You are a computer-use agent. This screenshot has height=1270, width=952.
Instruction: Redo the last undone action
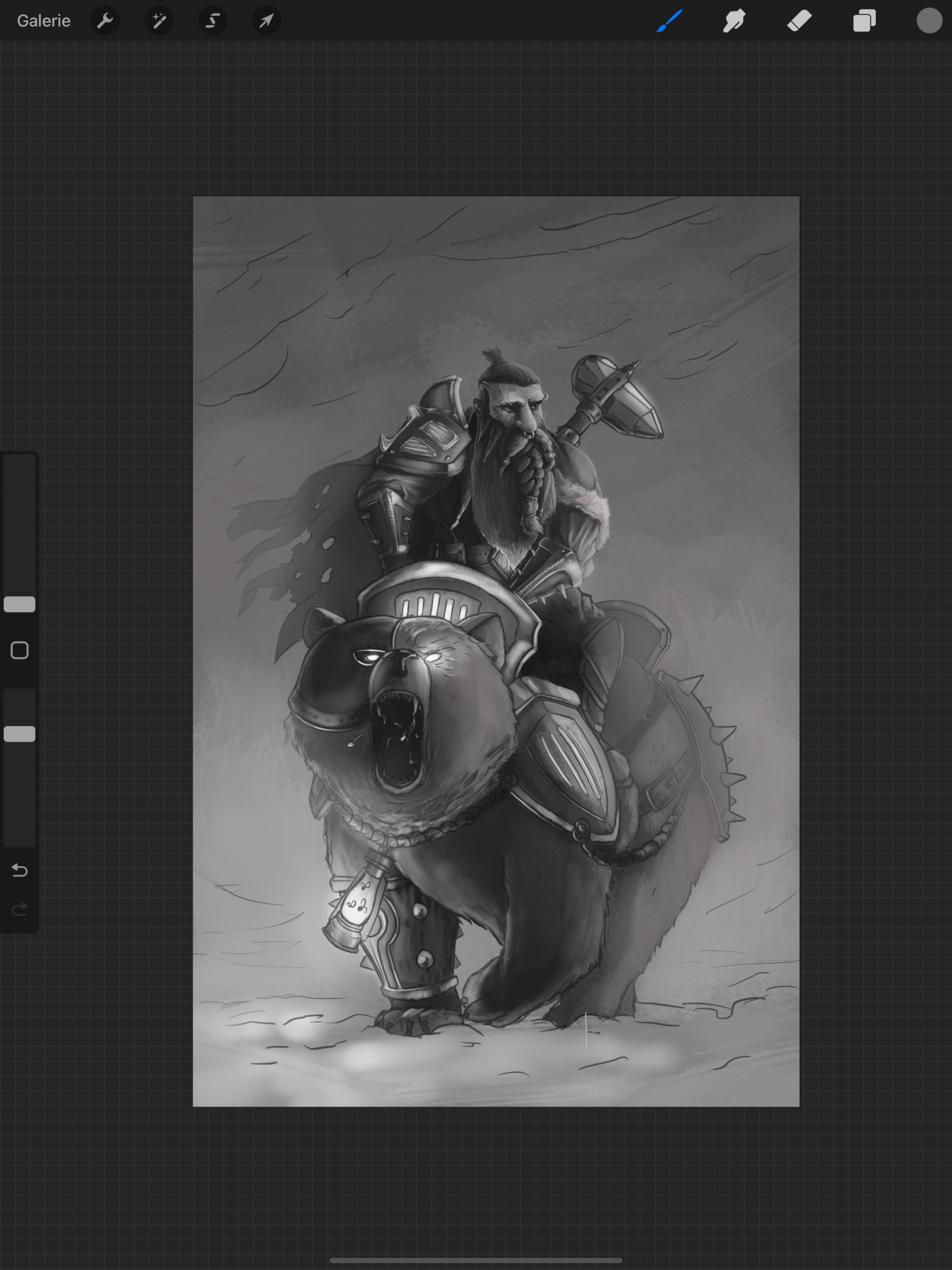tap(20, 910)
